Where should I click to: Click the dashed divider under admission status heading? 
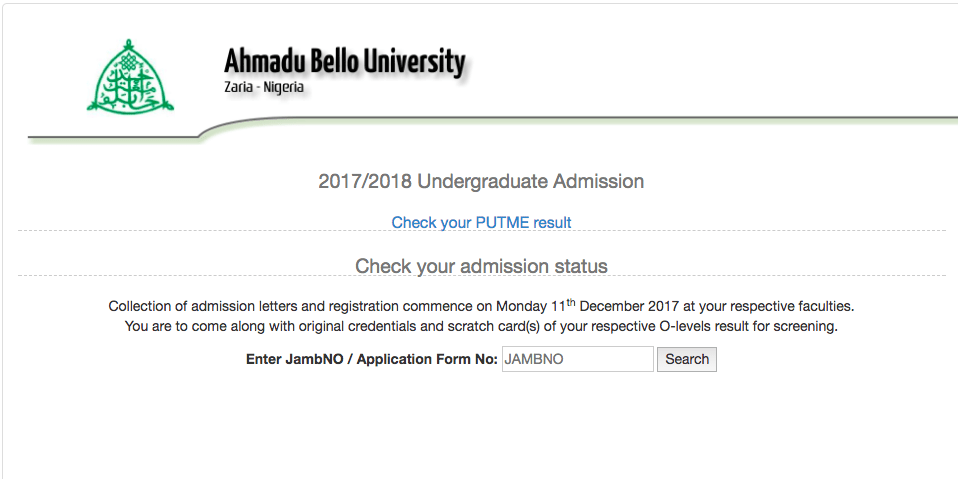(481, 276)
